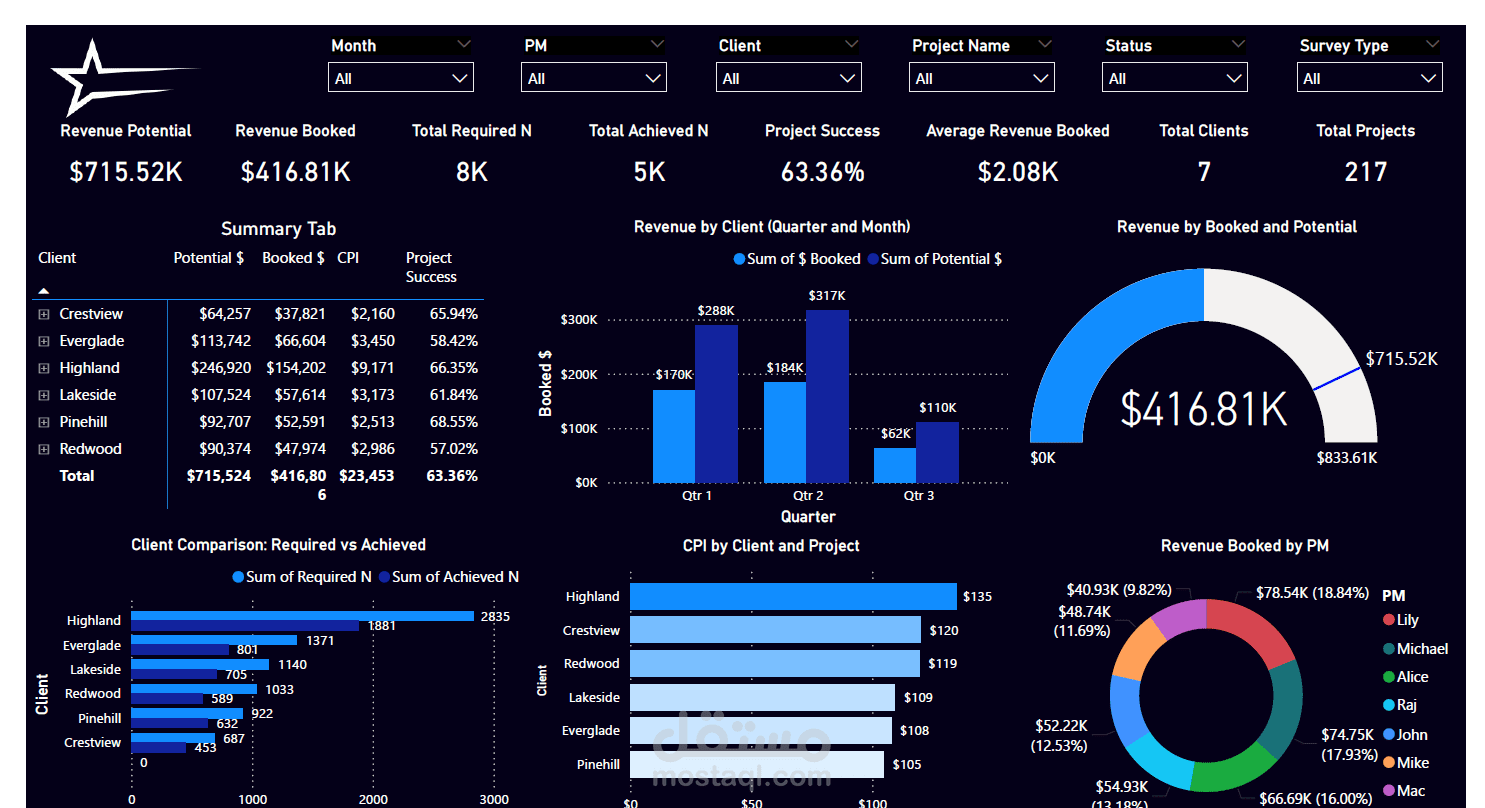Click the Total row value $715,524
The height and width of the screenshot is (808, 1485).
point(219,476)
